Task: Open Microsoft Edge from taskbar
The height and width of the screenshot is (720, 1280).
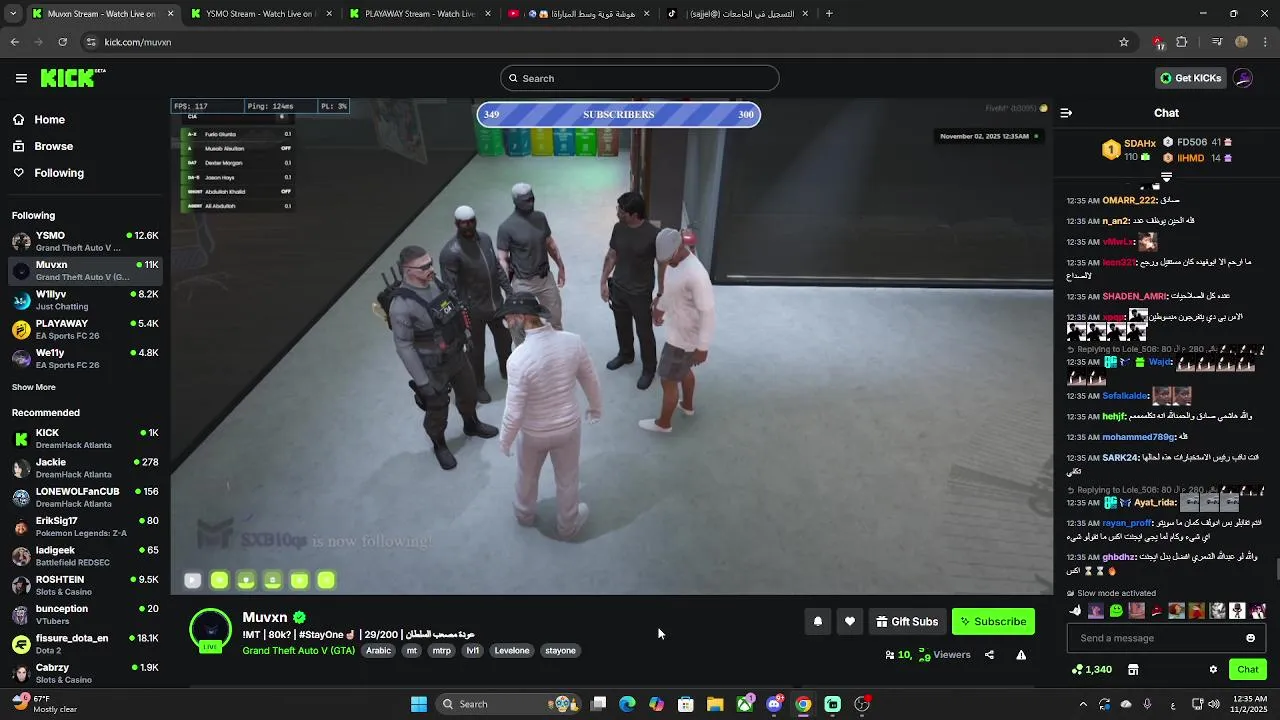Action: (x=627, y=704)
